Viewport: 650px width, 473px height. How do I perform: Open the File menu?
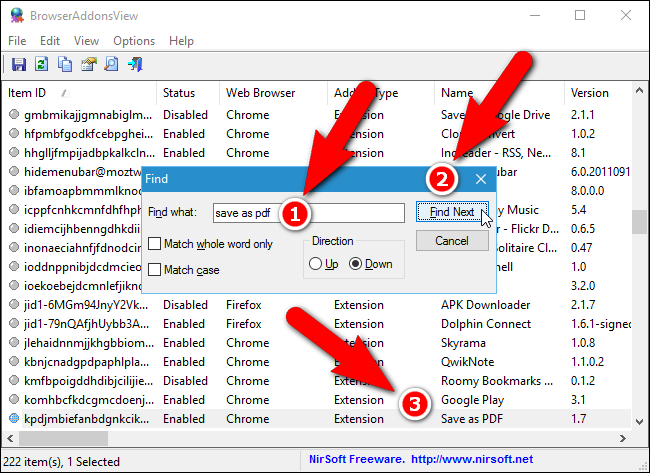17,41
